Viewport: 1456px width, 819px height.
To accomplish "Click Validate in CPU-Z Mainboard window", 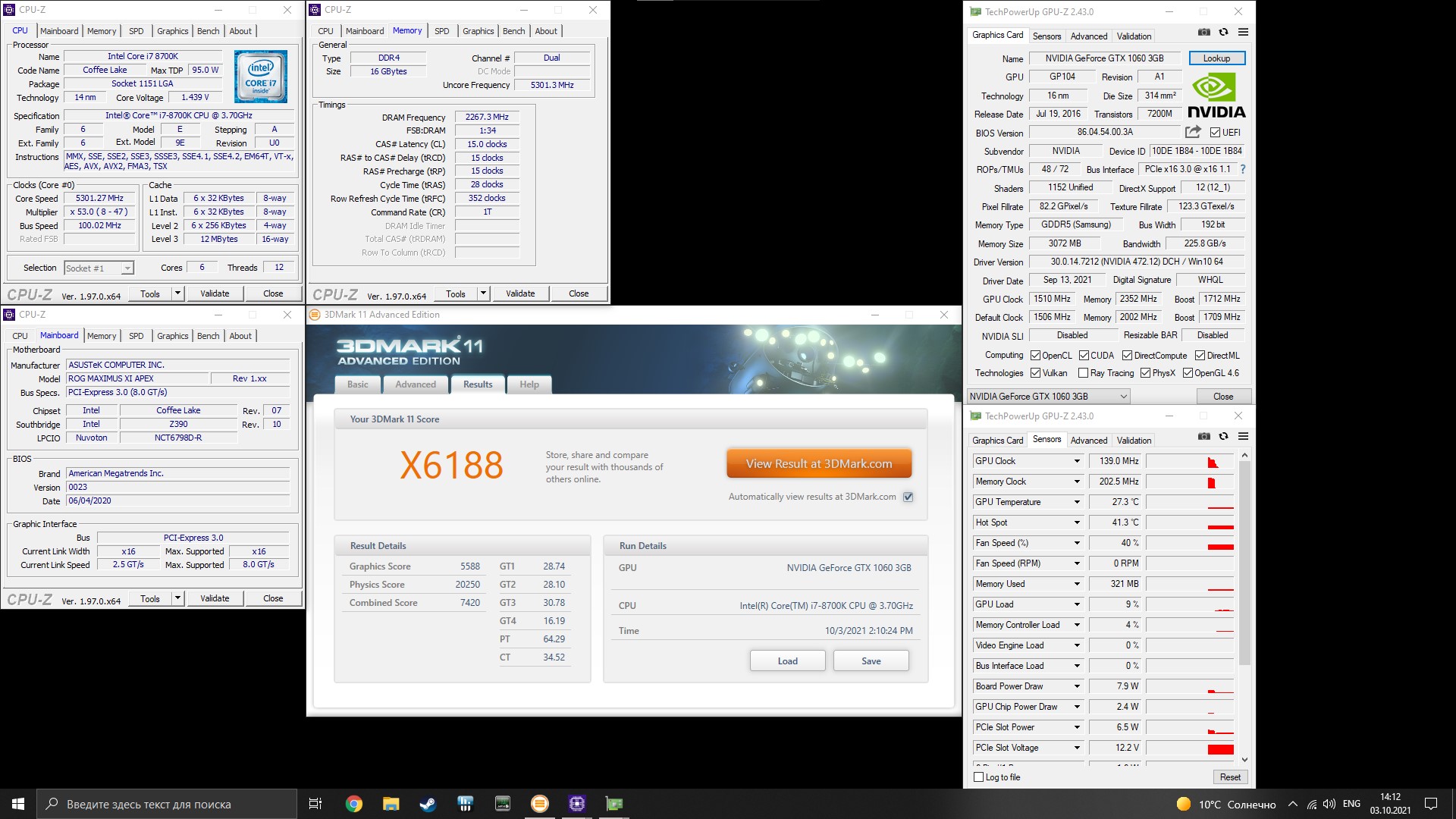I will [x=215, y=598].
